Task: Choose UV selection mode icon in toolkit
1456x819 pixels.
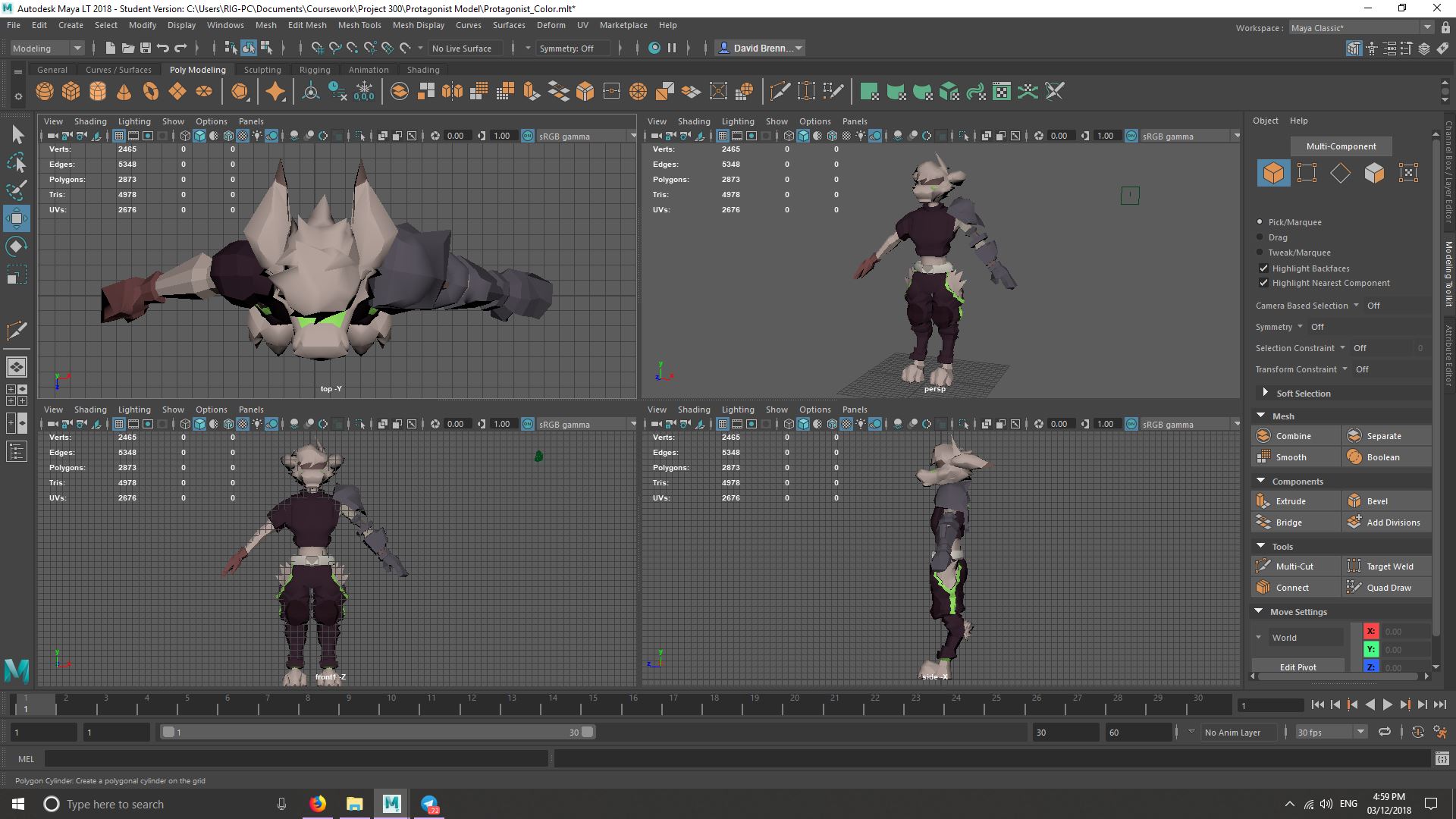Action: click(x=1408, y=173)
